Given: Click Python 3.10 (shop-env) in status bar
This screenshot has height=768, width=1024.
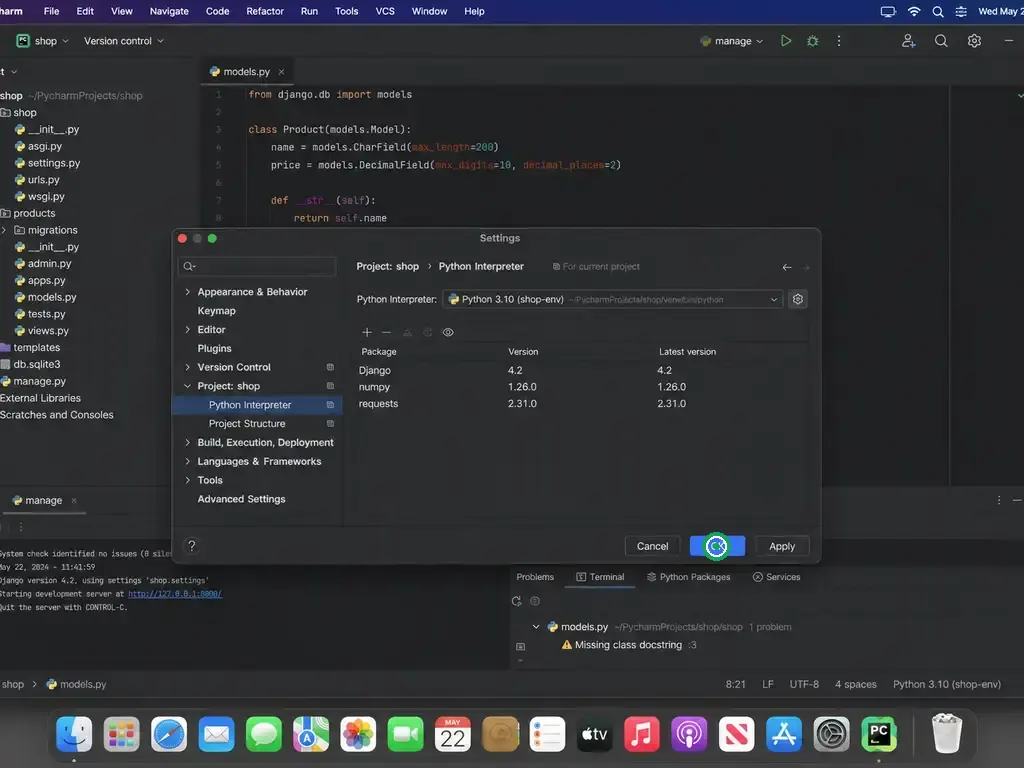Looking at the screenshot, I should tap(946, 684).
